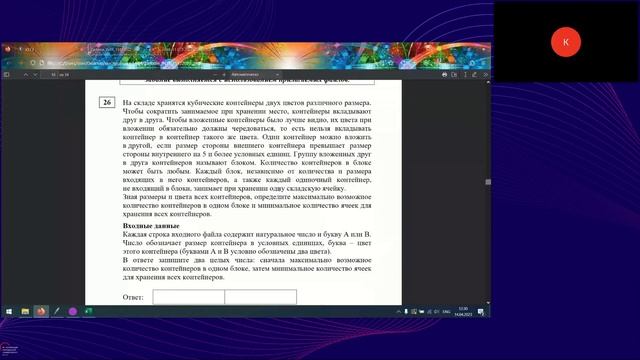Show hidden system tray icons
Image resolution: width=640 pixels, height=360 pixels.
(398, 312)
